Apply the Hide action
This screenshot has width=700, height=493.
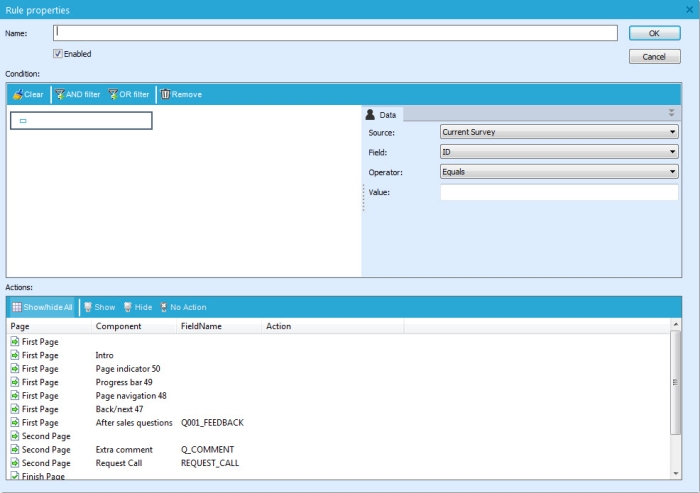pyautogui.click(x=138, y=307)
